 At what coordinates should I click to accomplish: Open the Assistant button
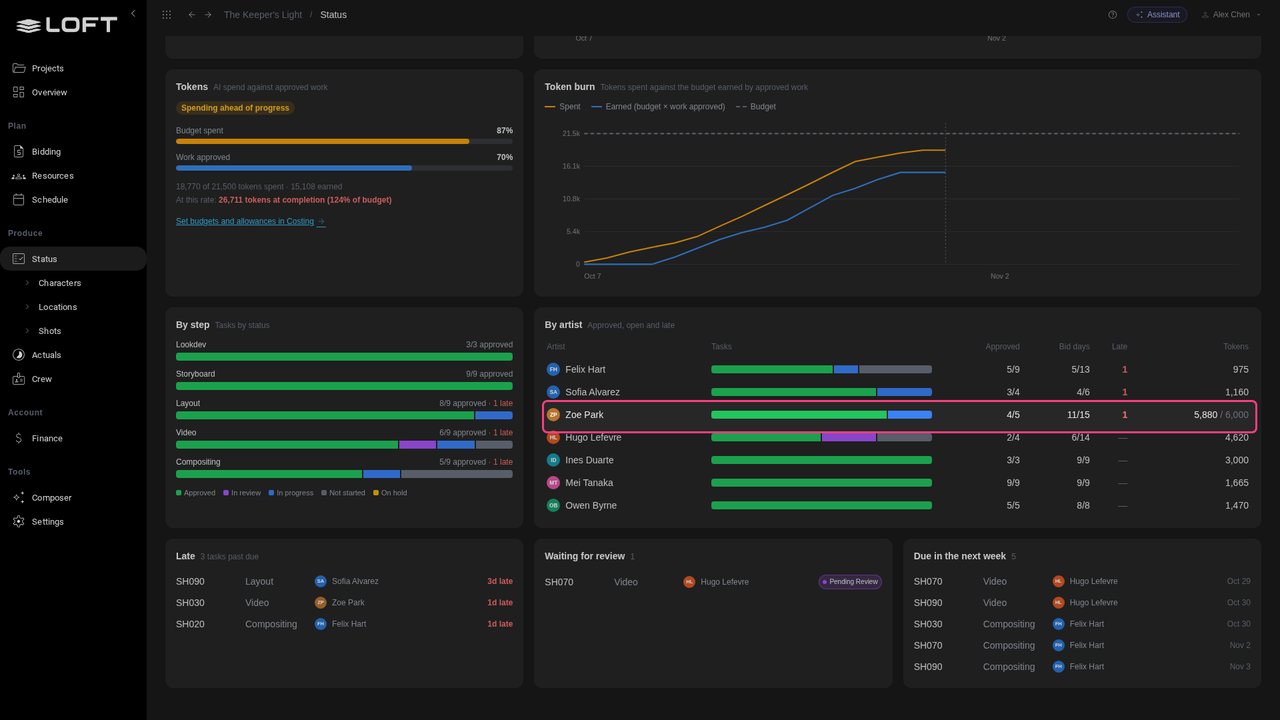[1157, 15]
